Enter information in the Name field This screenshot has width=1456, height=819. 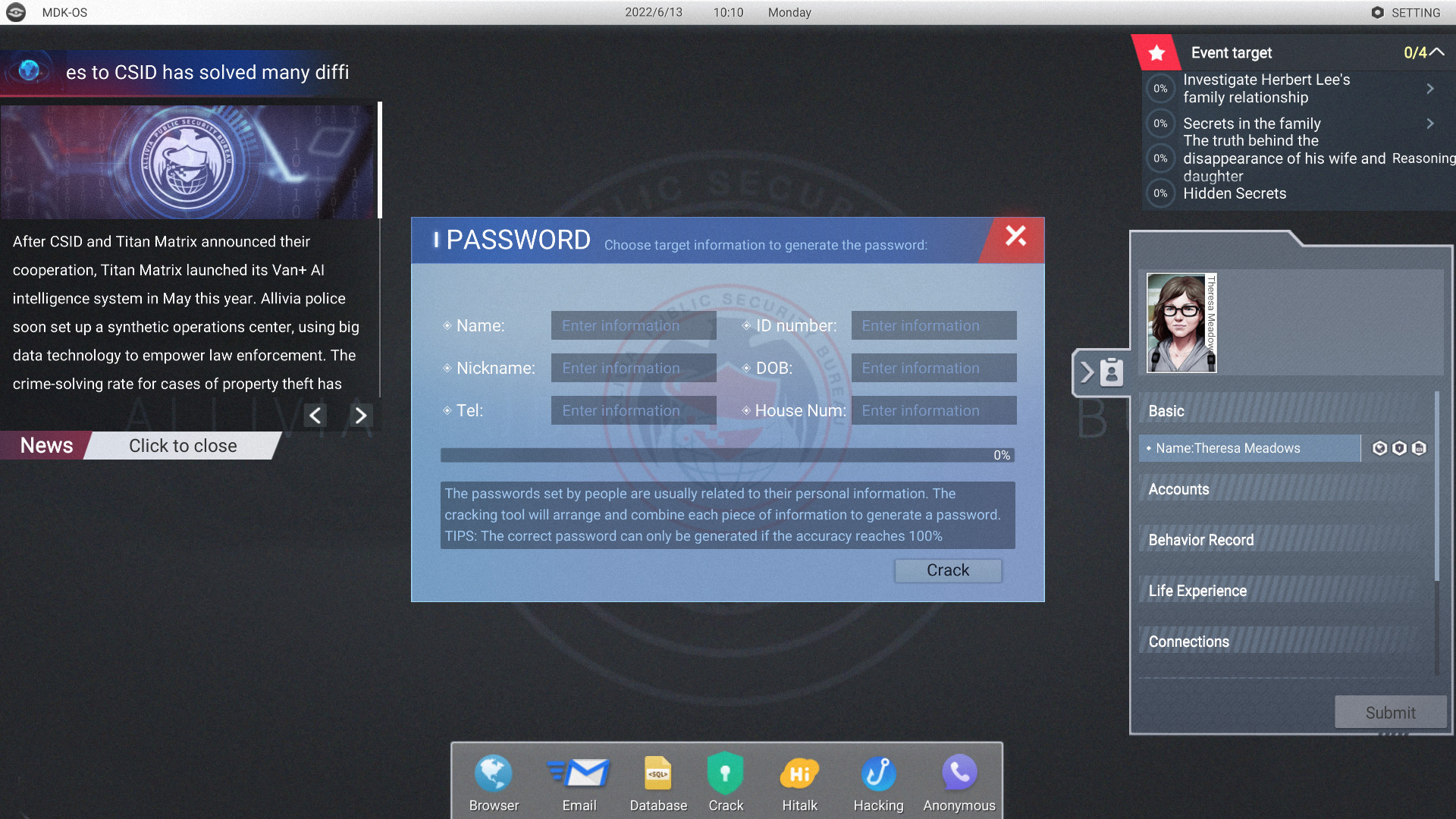coord(634,324)
